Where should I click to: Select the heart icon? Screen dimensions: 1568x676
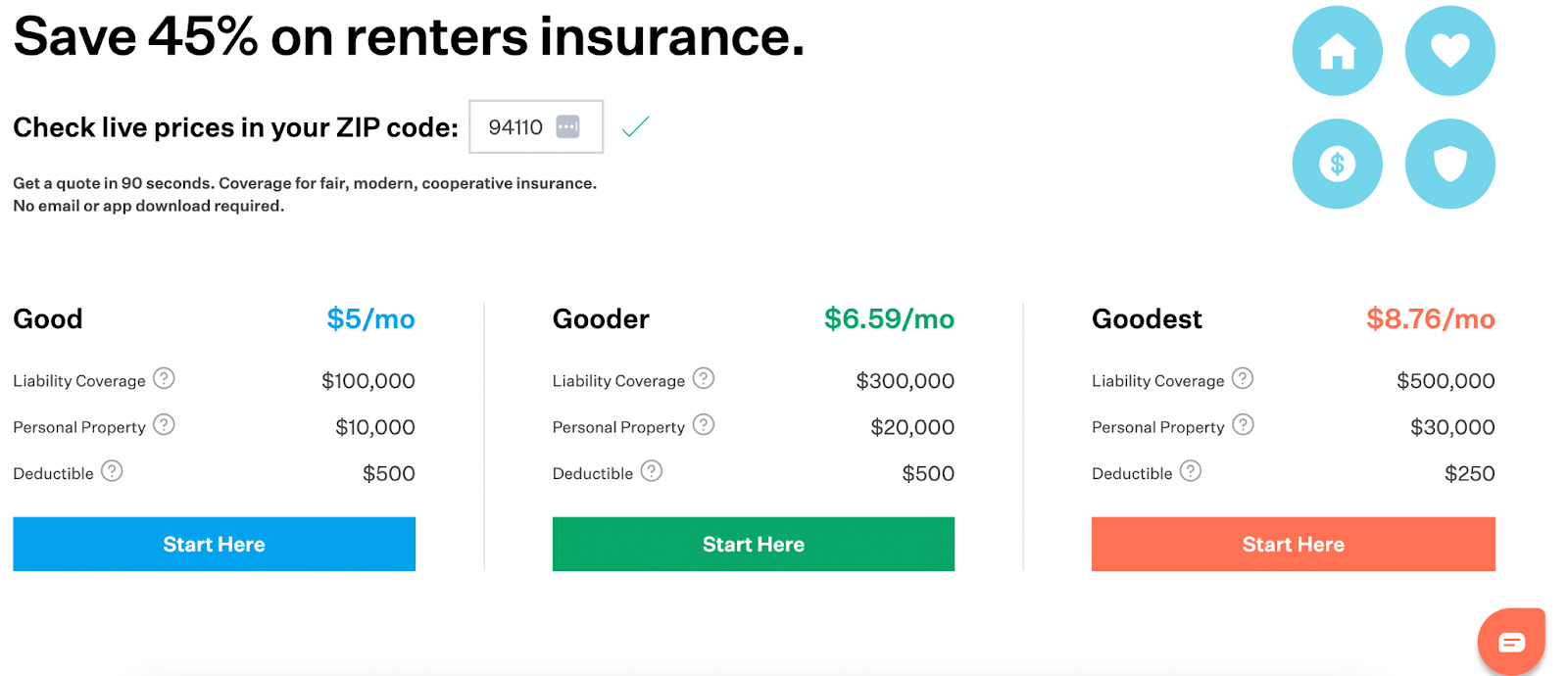1449,50
